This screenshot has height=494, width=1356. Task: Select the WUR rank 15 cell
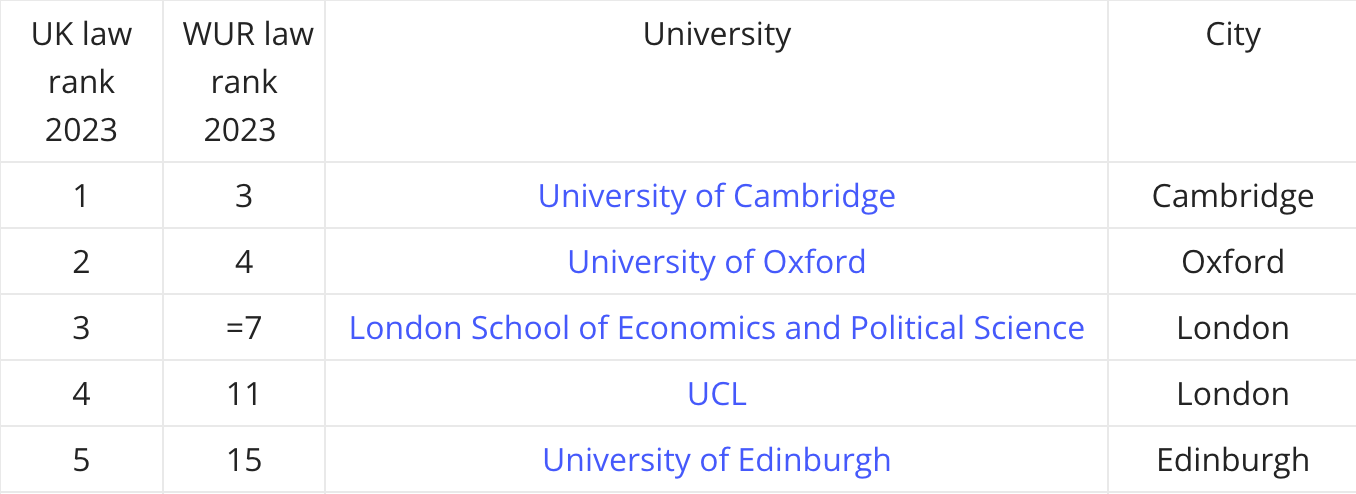tap(244, 460)
